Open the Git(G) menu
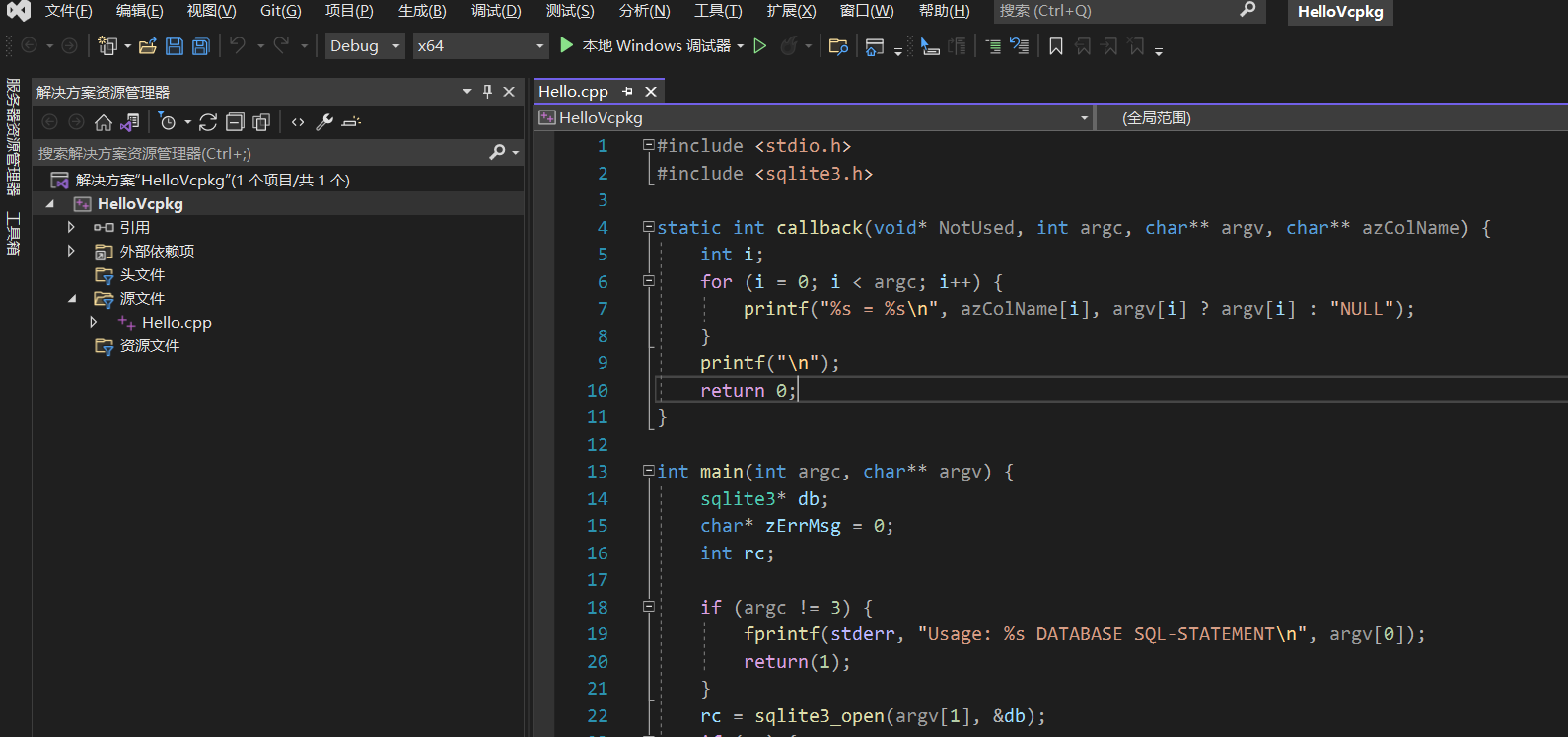The width and height of the screenshot is (1568, 737). 280,11
